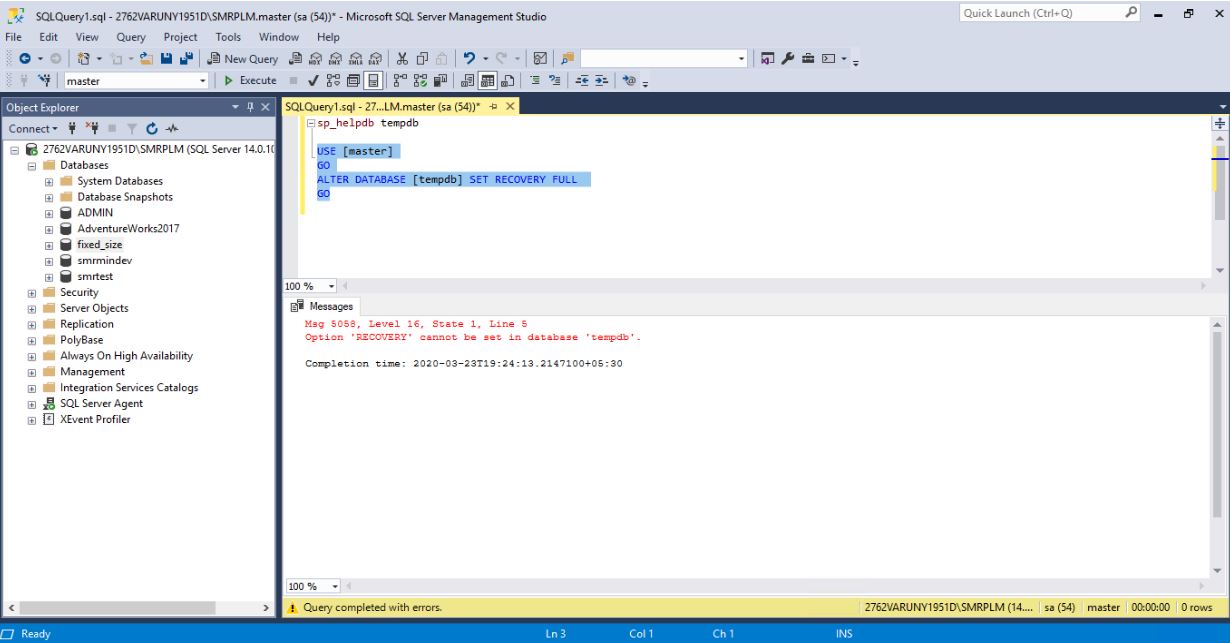
Task: Close the SQLQuery1.sql tab
Action: [510, 106]
